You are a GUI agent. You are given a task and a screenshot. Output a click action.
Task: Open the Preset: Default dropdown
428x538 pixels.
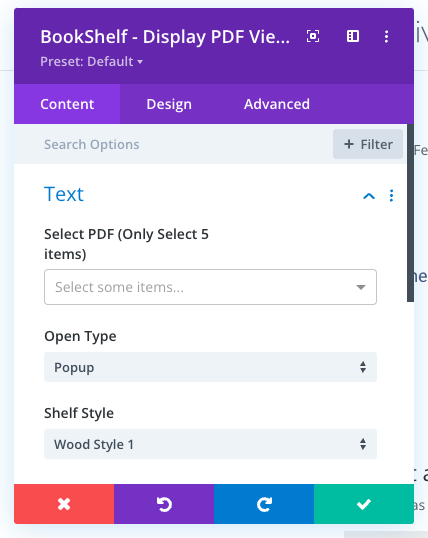[92, 62]
